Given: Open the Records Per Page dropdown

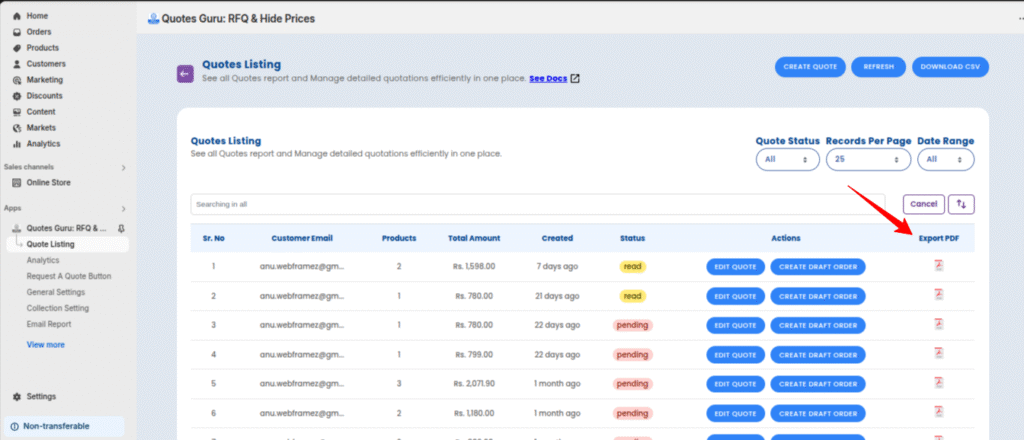Looking at the screenshot, I should pyautogui.click(x=868, y=159).
